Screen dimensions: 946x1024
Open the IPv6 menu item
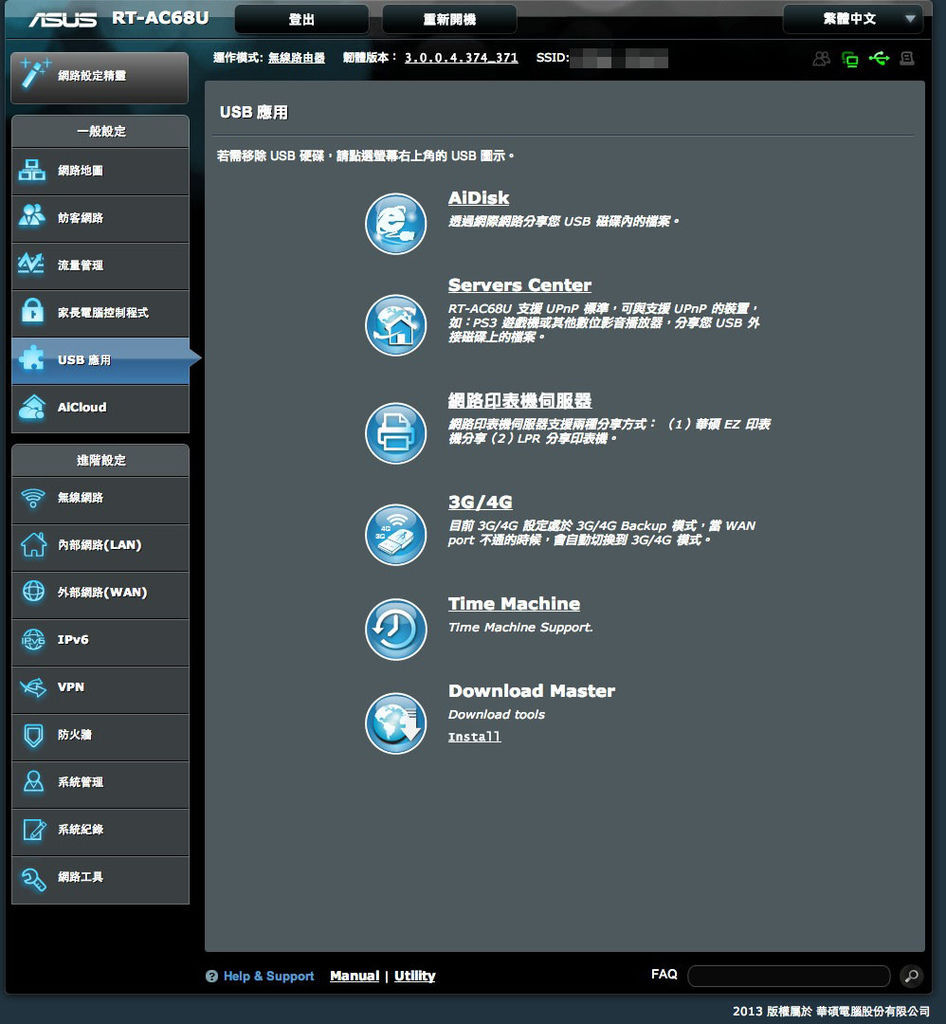101,641
